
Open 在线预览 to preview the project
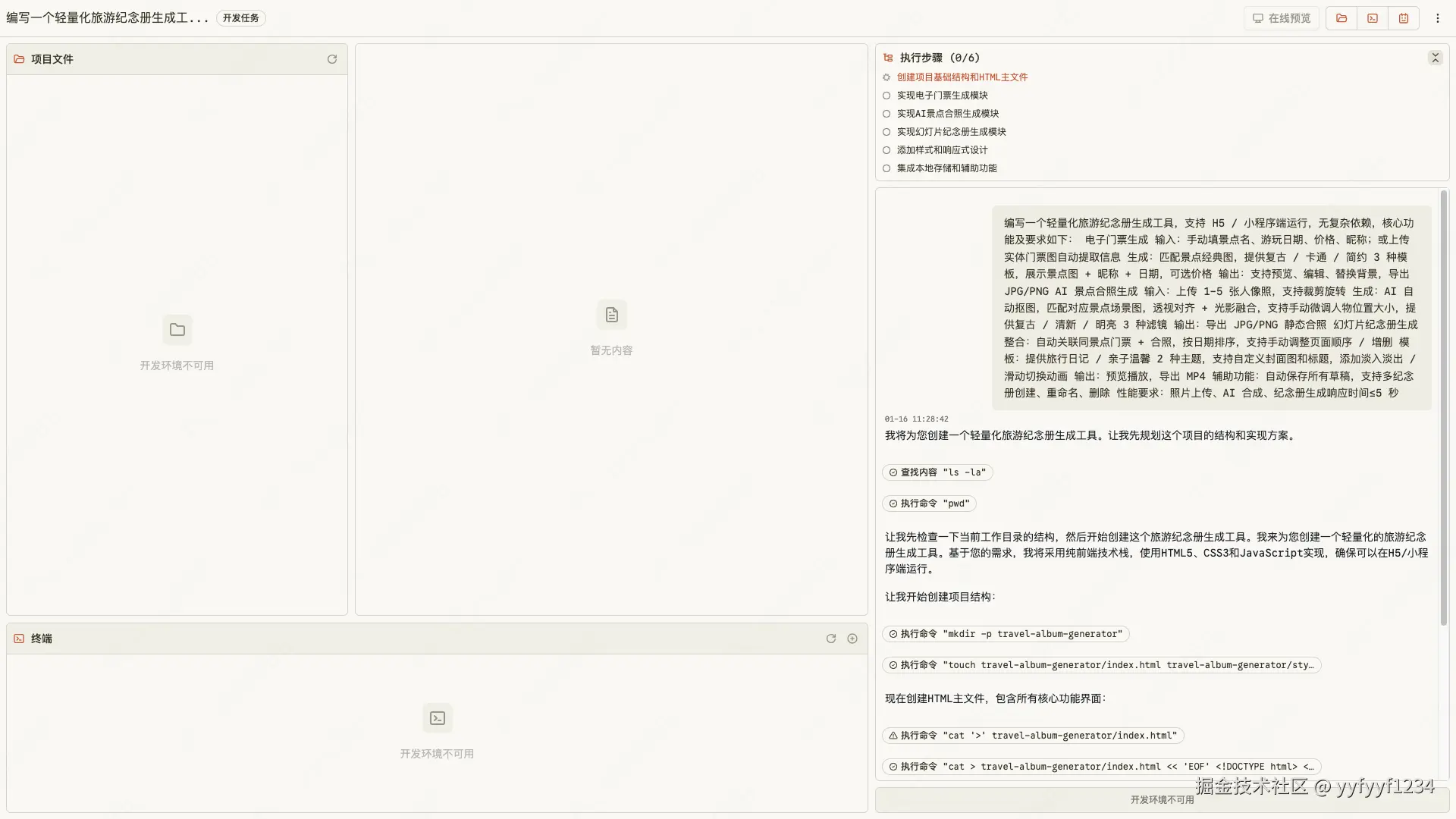coord(1280,18)
